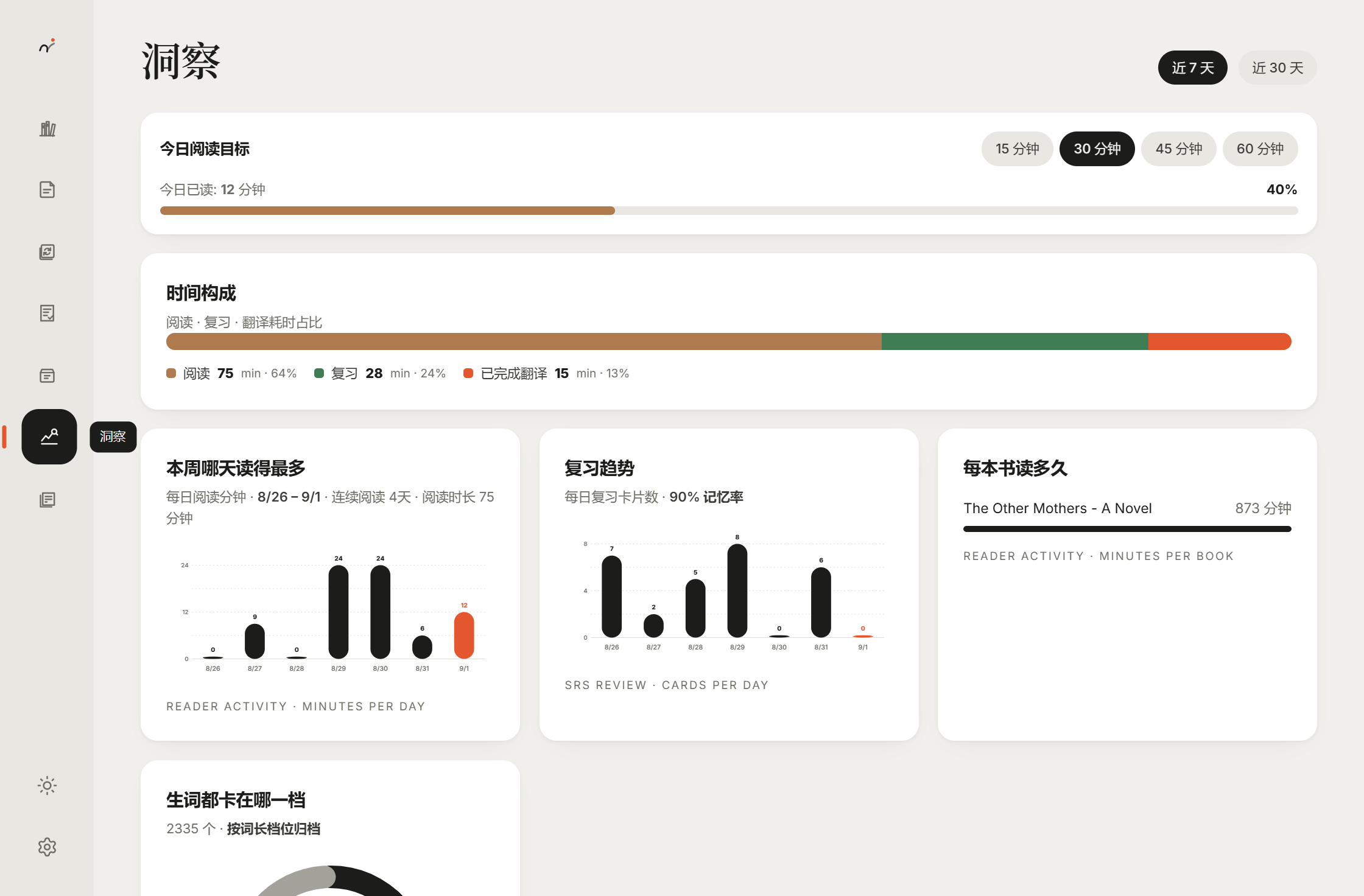This screenshot has height=896, width=1364.
Task: Click the 复习 28 min legend entry
Action: pyautogui.click(x=380, y=373)
